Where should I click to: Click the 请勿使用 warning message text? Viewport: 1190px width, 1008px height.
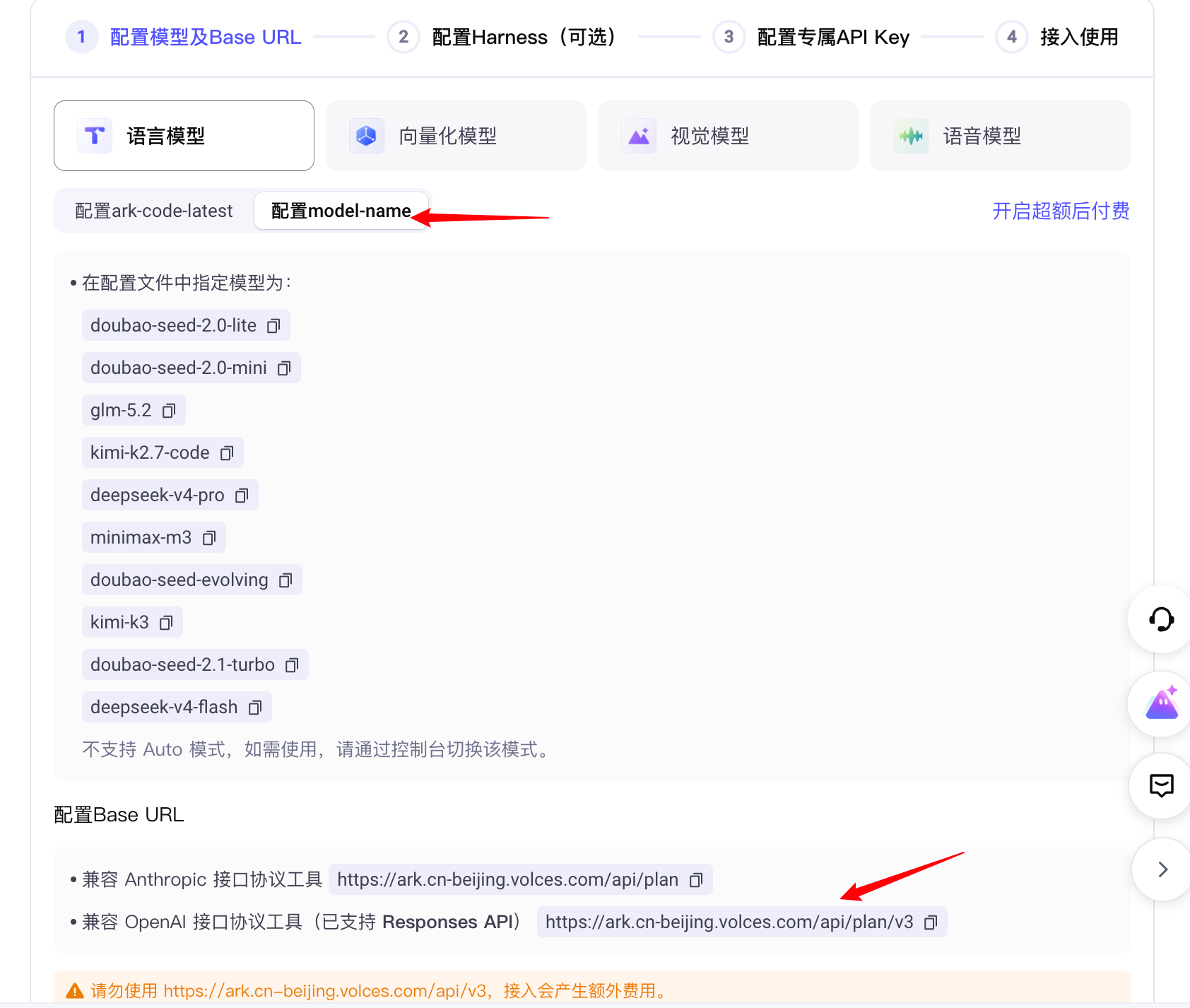coord(381,991)
